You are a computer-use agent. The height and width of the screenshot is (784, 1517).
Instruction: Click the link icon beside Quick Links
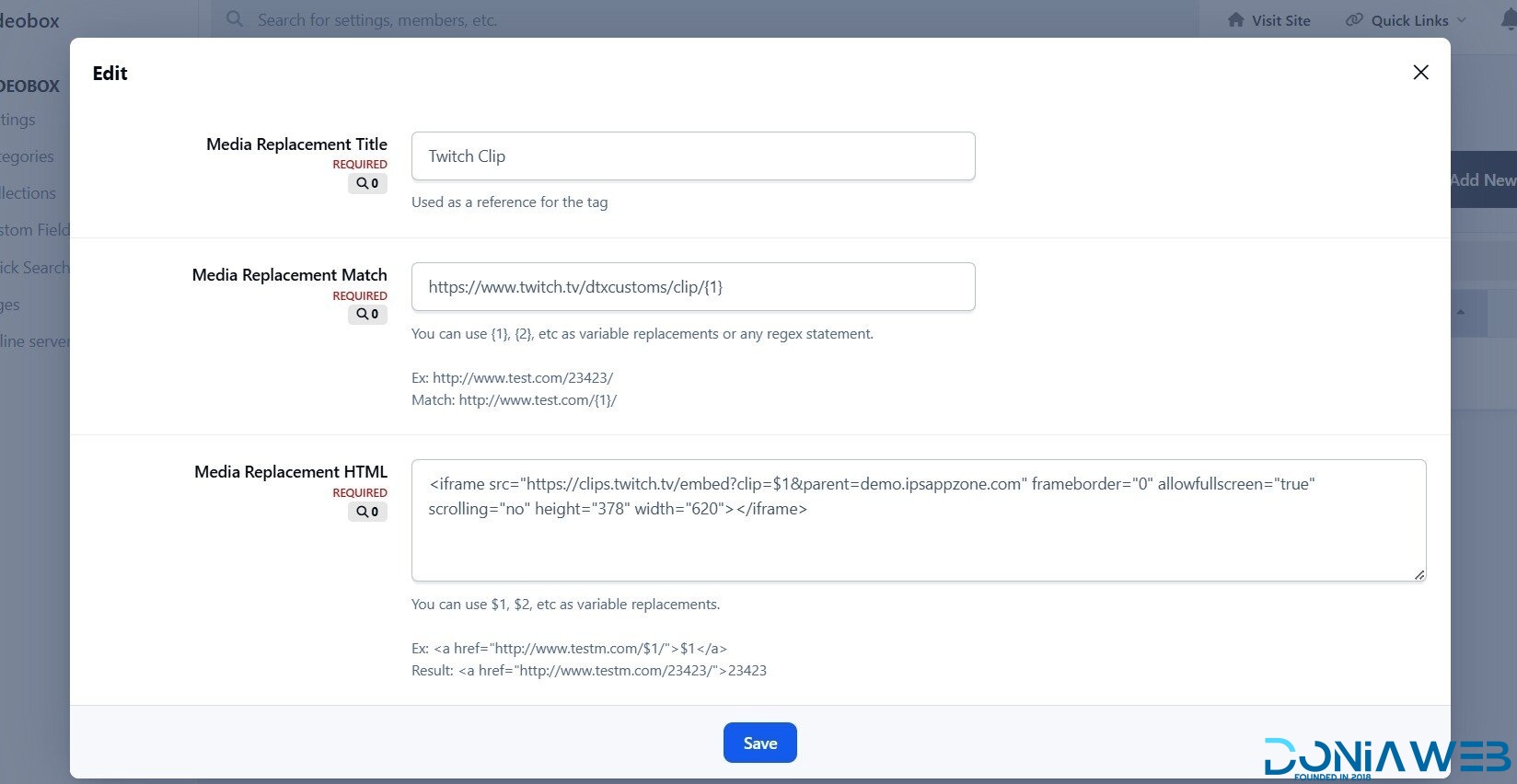tap(1354, 19)
